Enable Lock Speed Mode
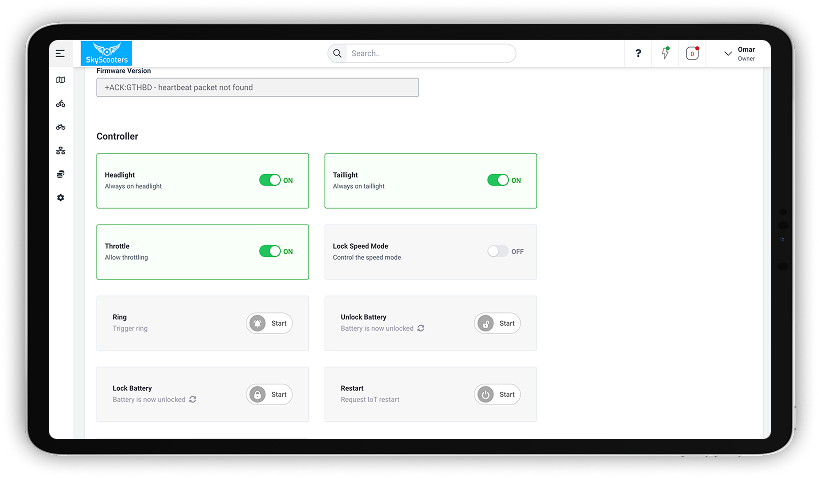 click(498, 251)
